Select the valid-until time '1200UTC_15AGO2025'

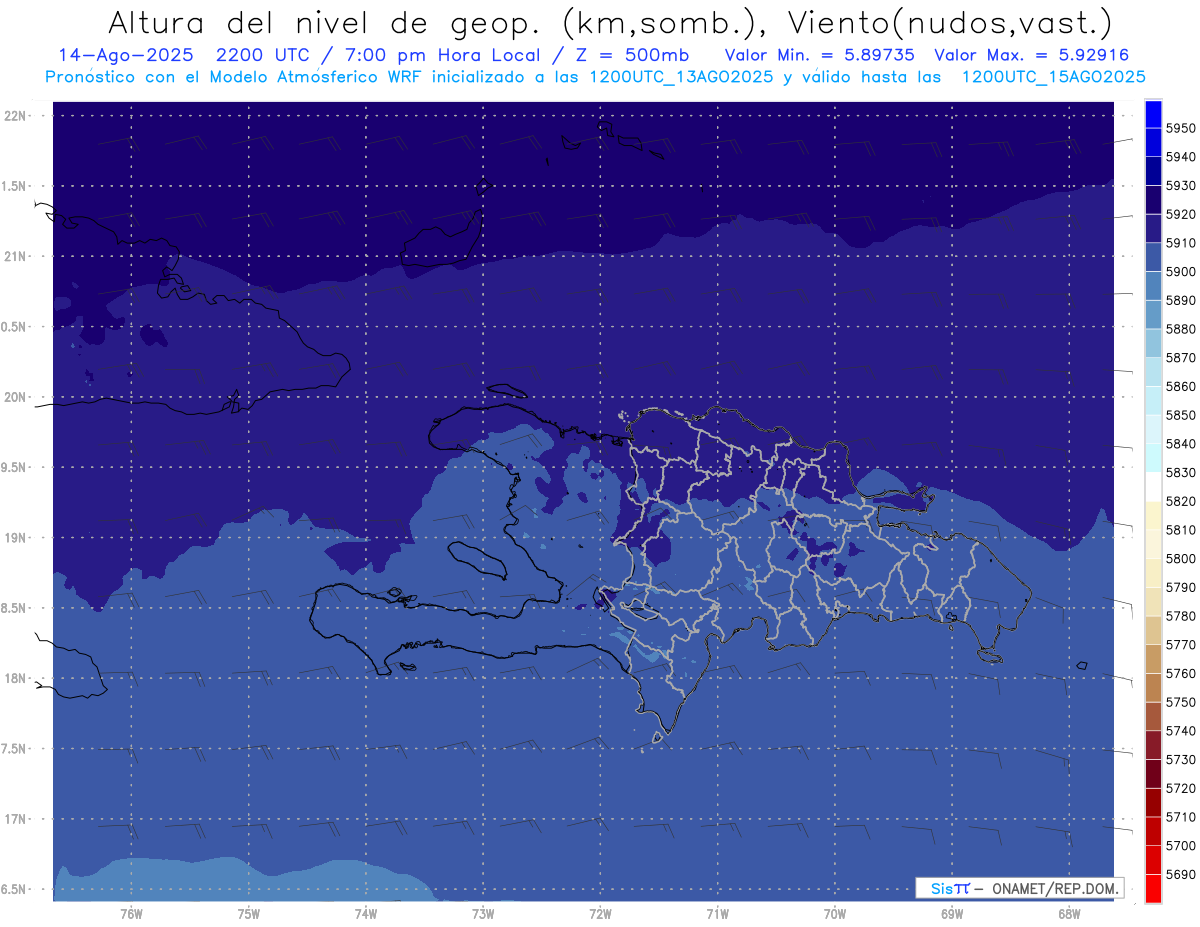coord(1054,76)
